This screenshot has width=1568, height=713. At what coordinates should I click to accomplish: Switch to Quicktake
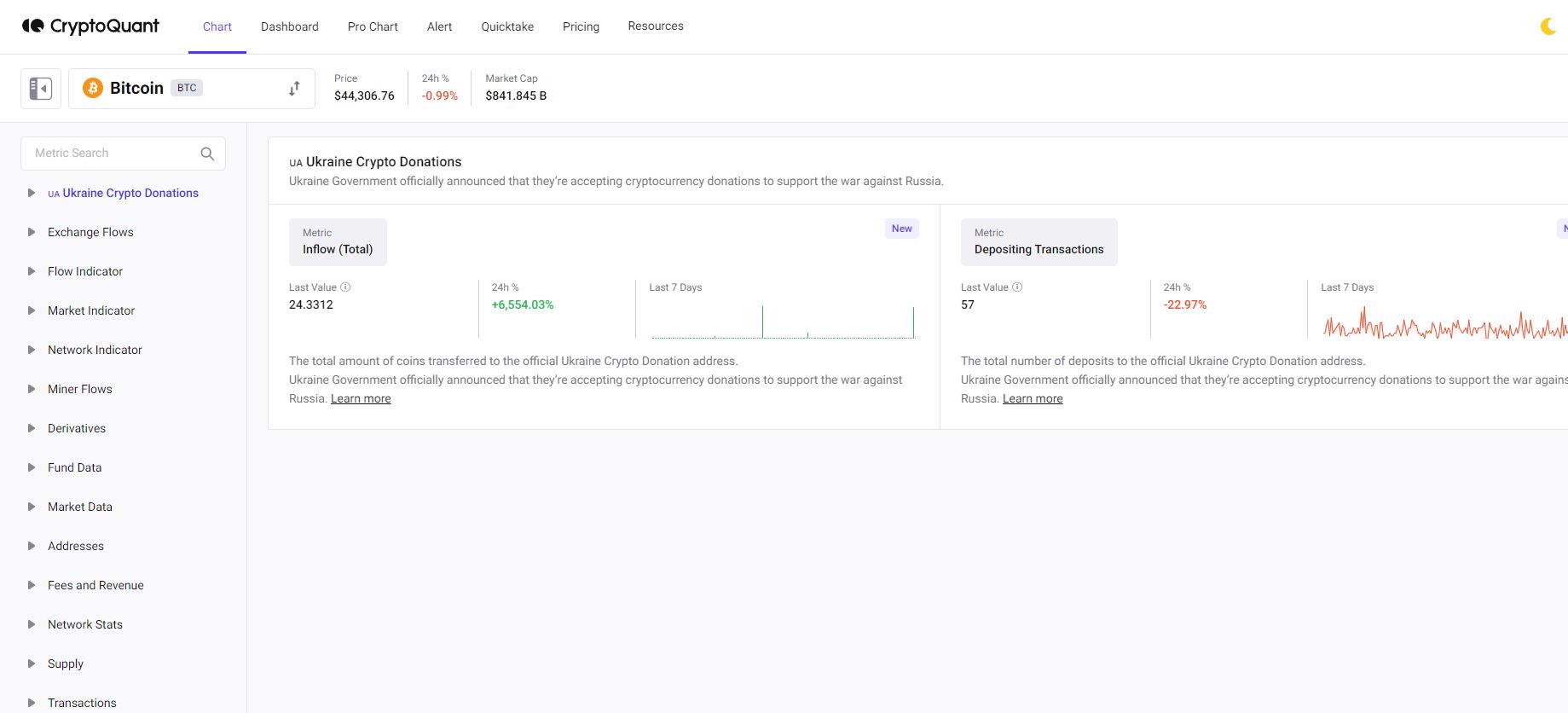pyautogui.click(x=507, y=26)
